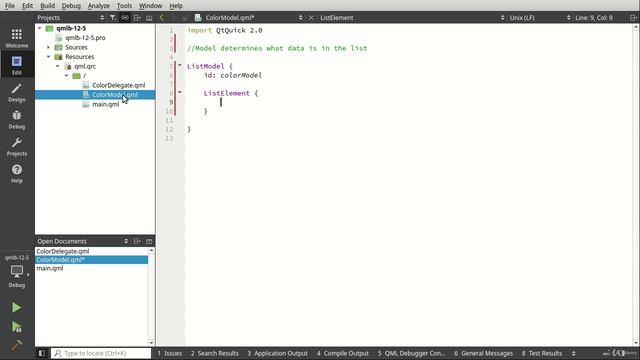Open more output panes selector arrows
The width and height of the screenshot is (640, 360).
pos(573,353)
